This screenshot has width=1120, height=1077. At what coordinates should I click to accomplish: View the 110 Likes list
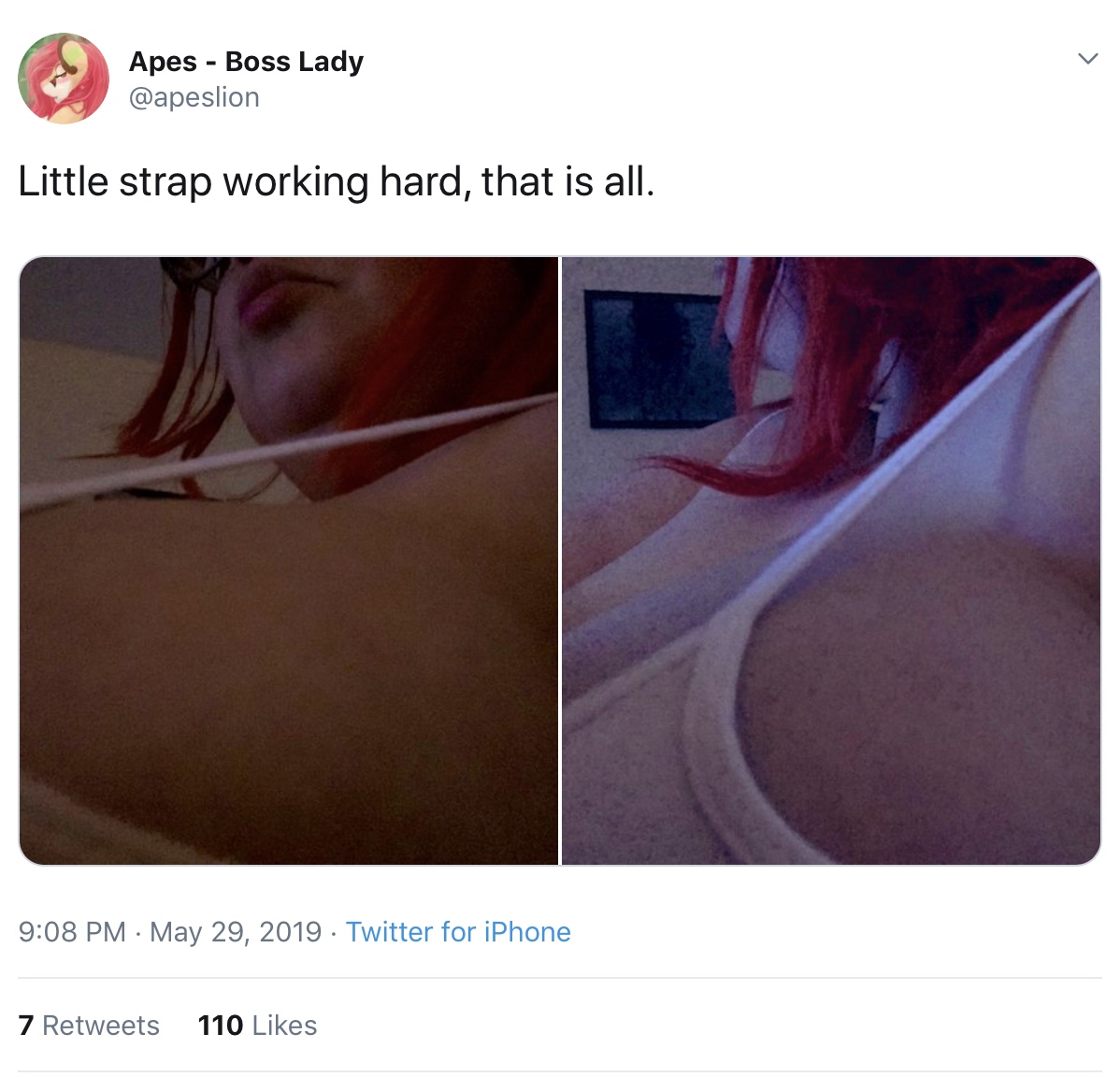click(257, 1026)
